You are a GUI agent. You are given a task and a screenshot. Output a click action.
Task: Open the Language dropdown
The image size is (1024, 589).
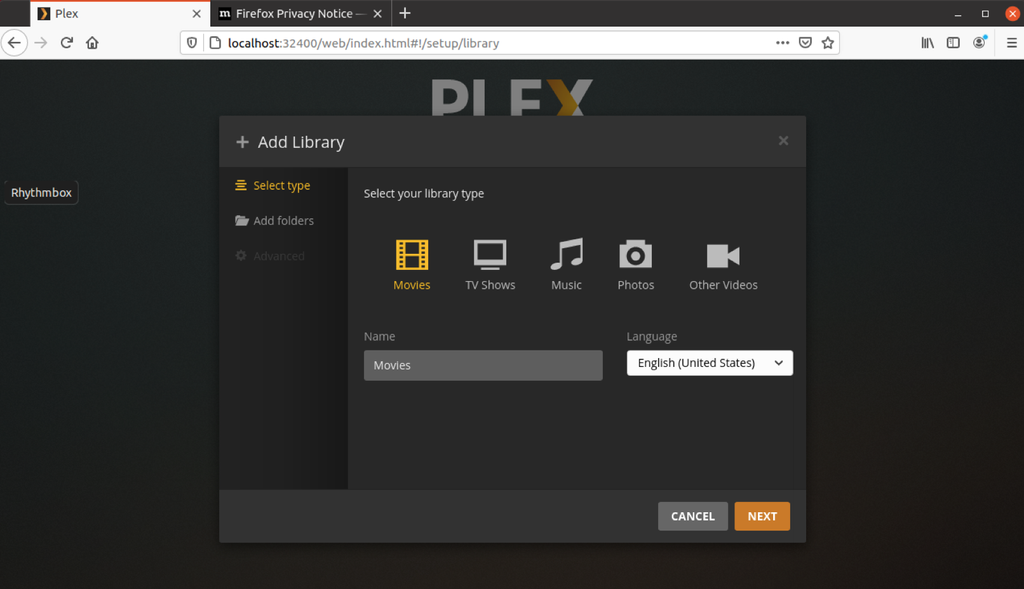709,363
